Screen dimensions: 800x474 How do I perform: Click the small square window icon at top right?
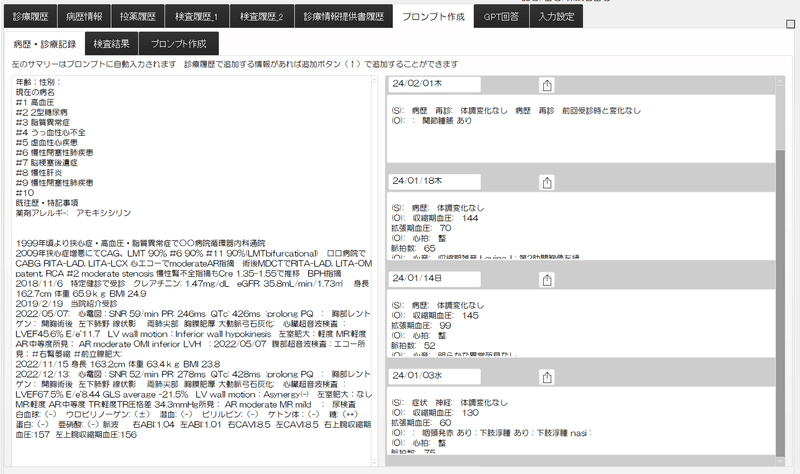click(790, 24)
